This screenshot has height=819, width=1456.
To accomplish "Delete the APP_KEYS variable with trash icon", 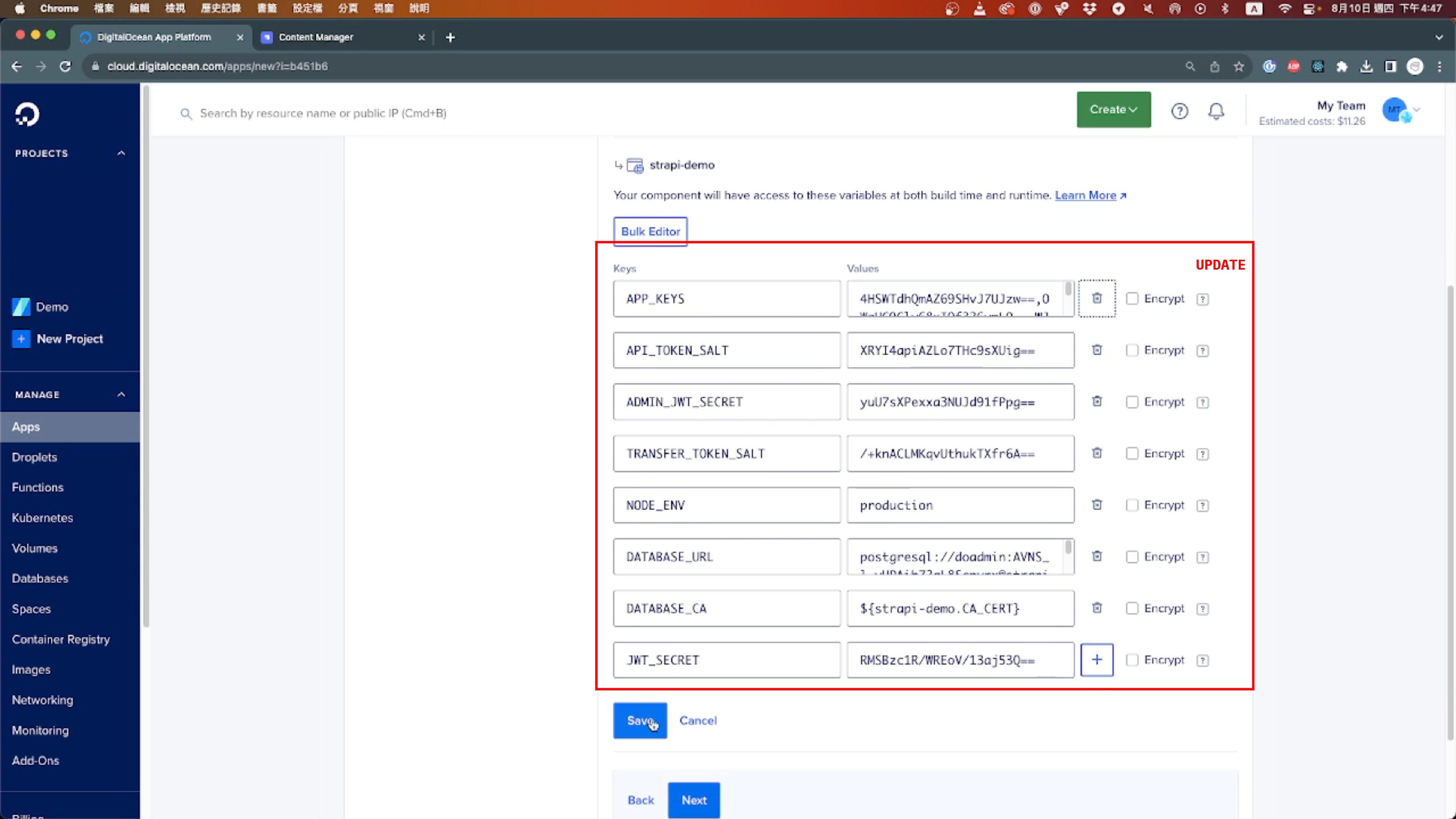I will [1097, 298].
